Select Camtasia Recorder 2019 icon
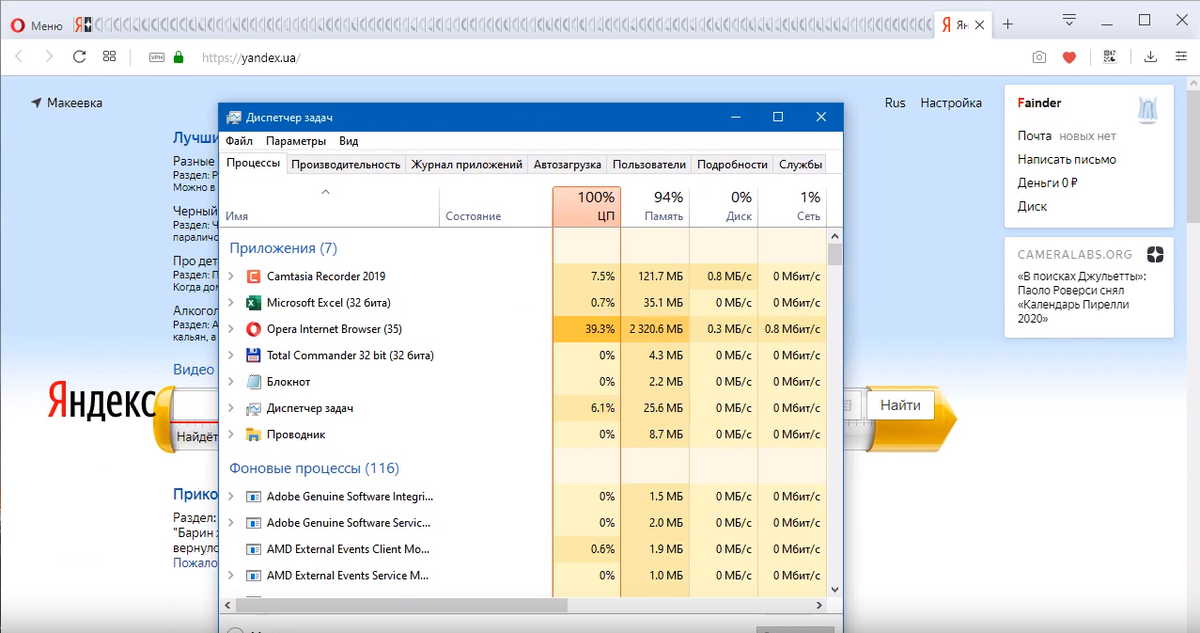The image size is (1200, 633). 253,276
